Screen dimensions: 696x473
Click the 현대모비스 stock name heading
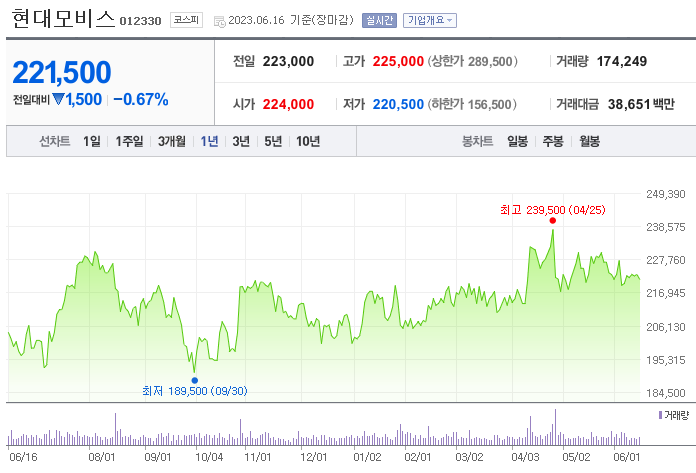click(63, 19)
